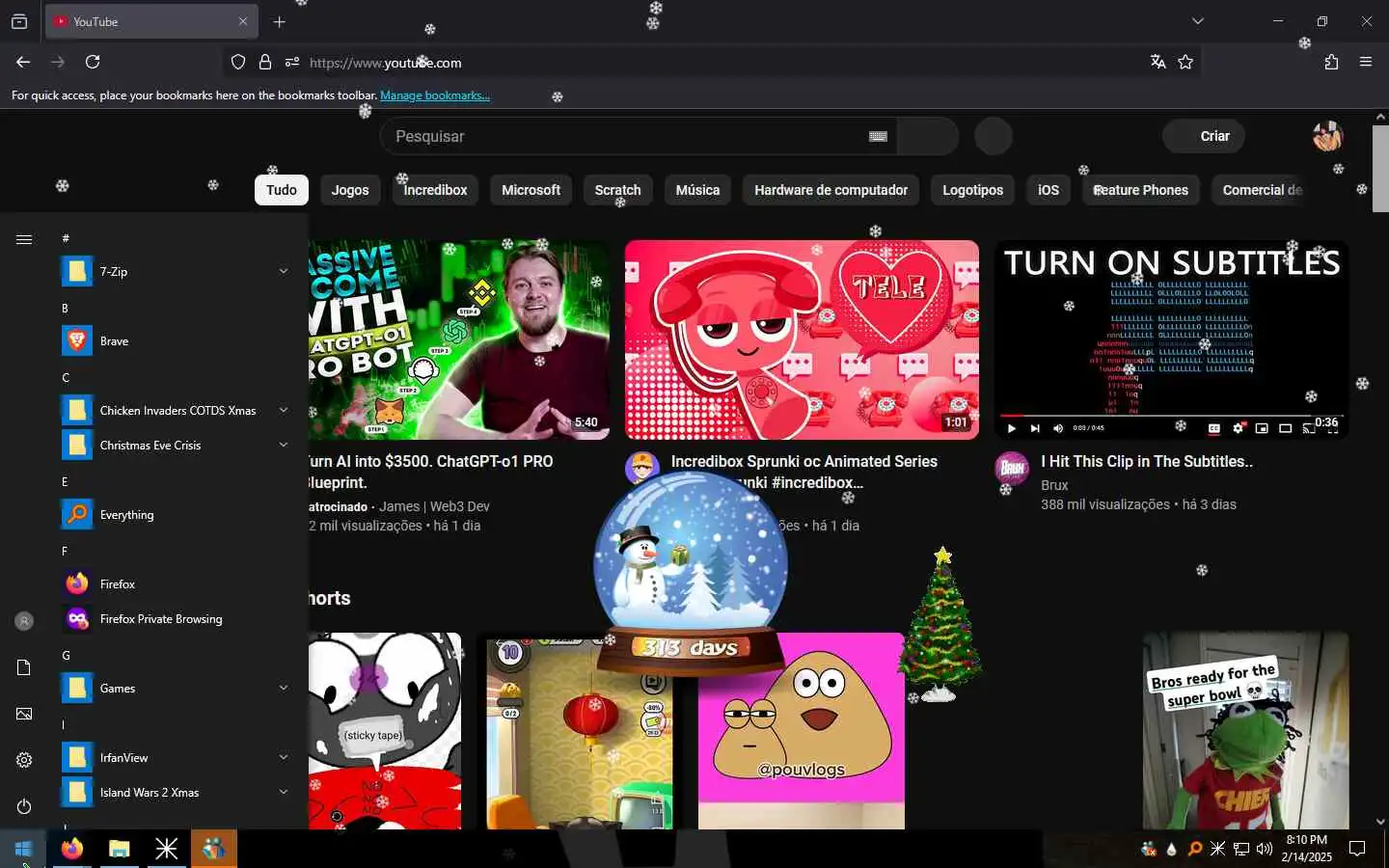This screenshot has height=868, width=1389.
Task: Select the Logotipos filter chip
Action: [x=972, y=190]
